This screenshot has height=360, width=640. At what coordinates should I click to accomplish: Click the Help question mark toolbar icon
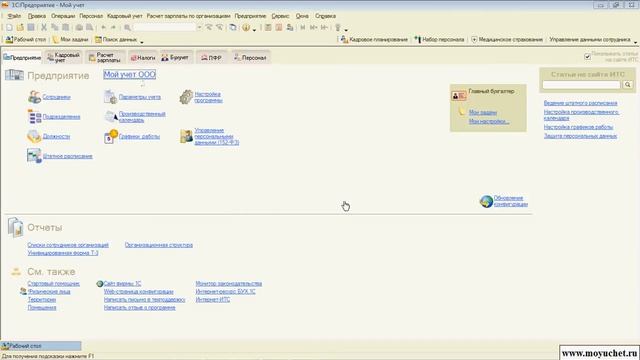pyautogui.click(x=246, y=27)
